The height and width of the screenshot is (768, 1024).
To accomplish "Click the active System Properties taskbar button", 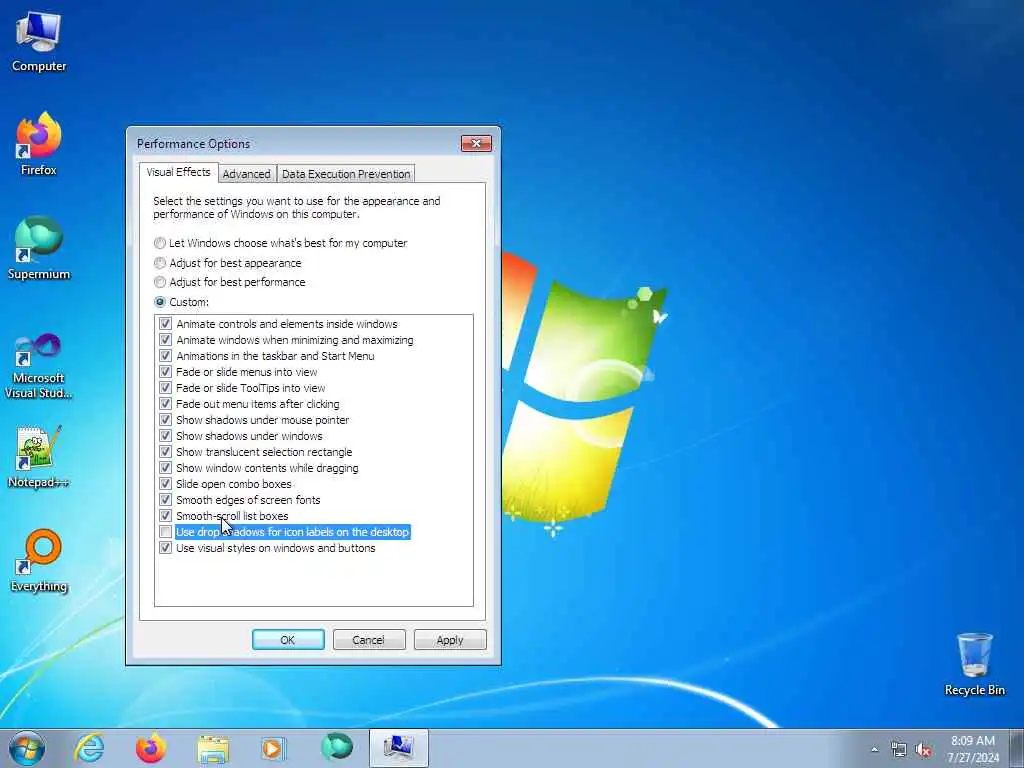I will (398, 748).
